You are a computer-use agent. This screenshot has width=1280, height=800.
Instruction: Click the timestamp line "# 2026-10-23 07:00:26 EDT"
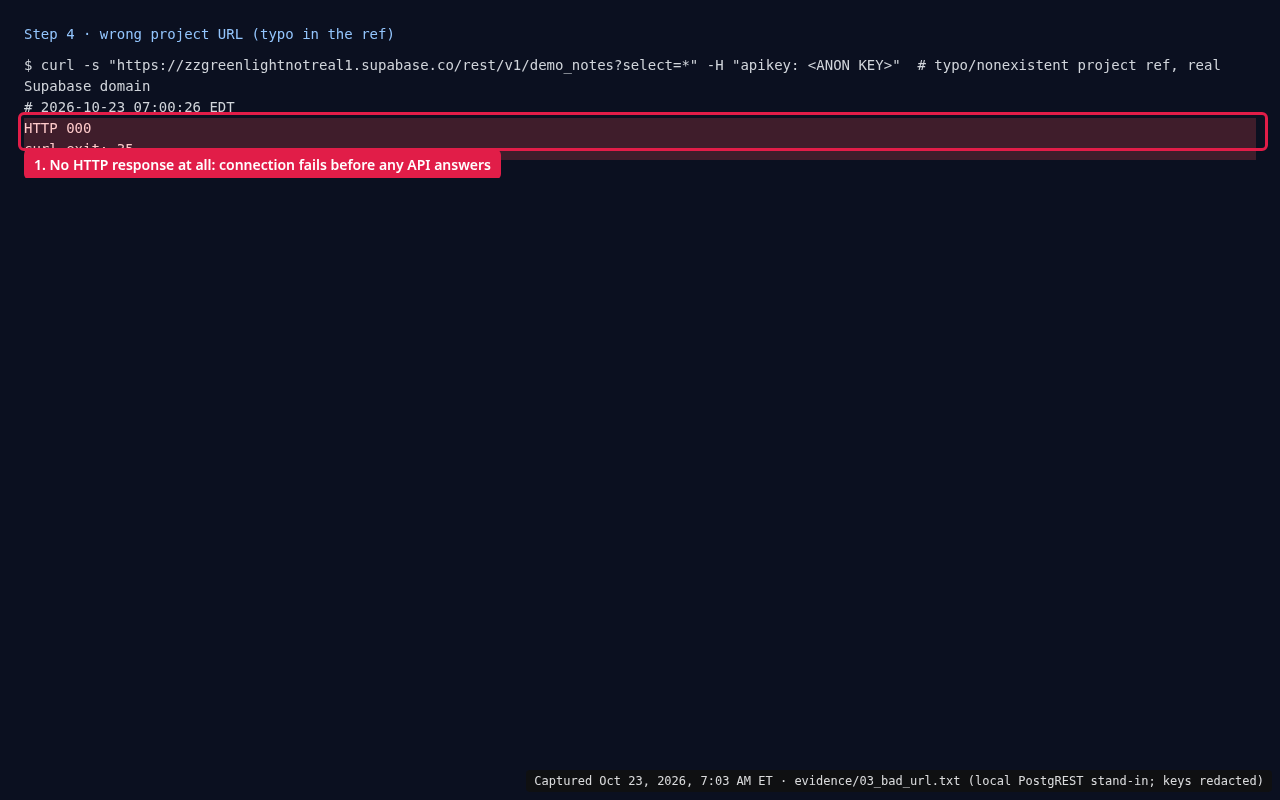pyautogui.click(x=129, y=107)
